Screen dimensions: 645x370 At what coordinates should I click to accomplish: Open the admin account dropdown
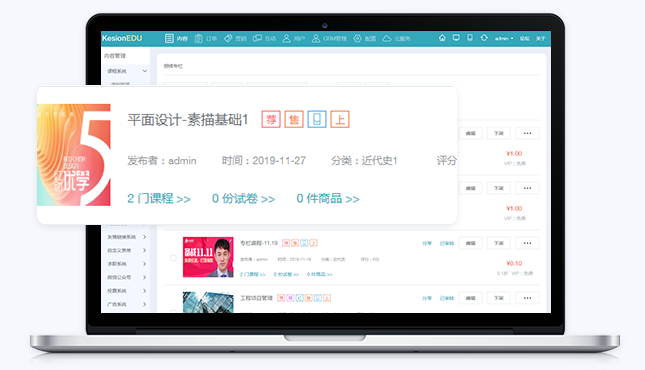coord(504,38)
